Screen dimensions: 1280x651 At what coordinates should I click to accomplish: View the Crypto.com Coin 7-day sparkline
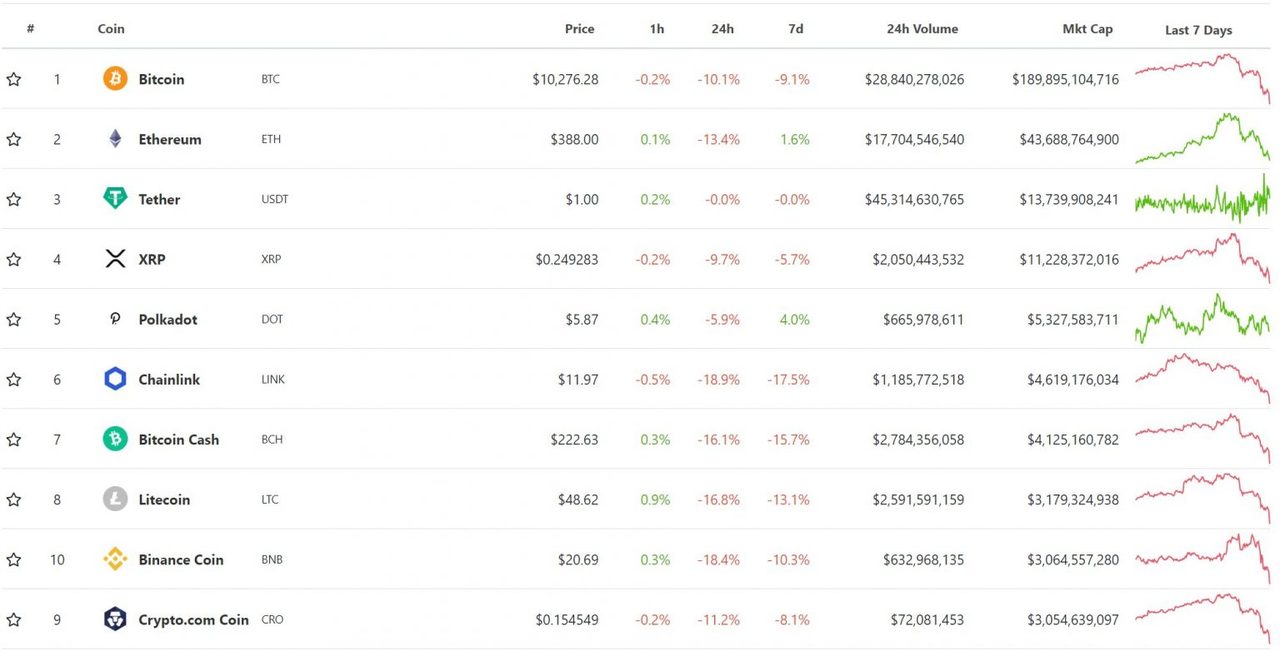pyautogui.click(x=1202, y=618)
